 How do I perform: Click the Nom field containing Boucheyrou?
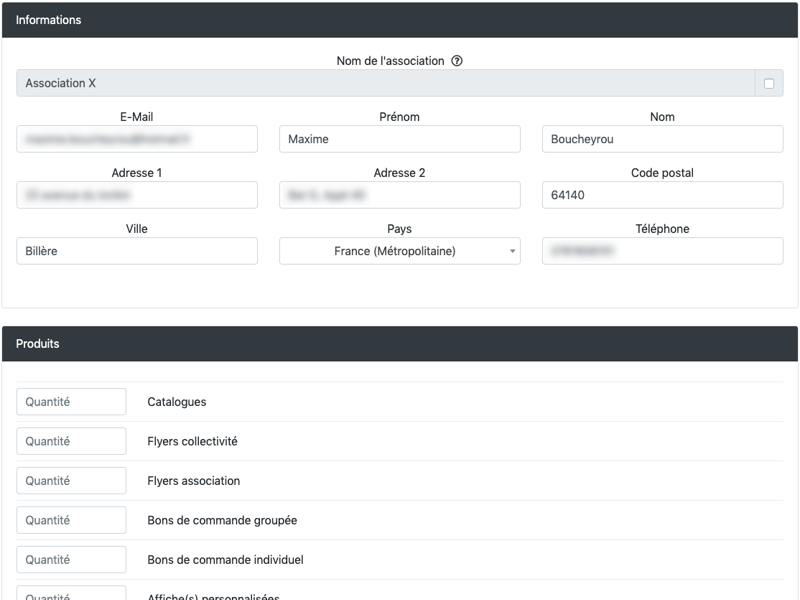pyautogui.click(x=662, y=139)
